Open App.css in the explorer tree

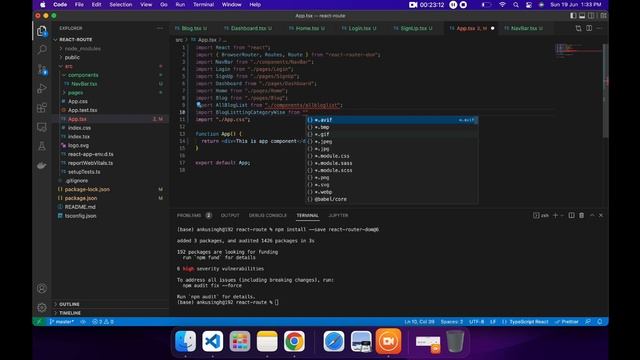pyautogui.click(x=78, y=101)
